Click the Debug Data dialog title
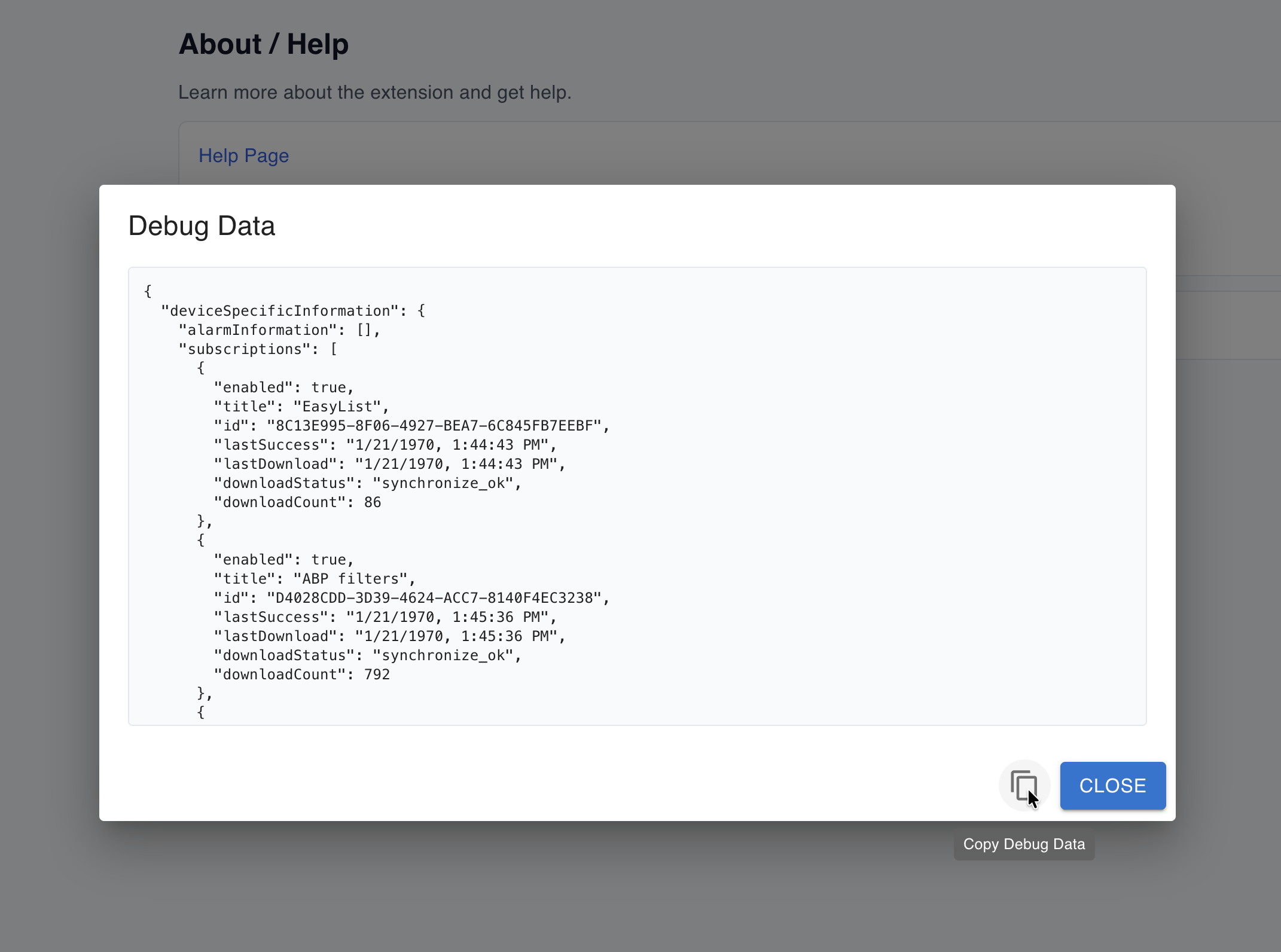Image resolution: width=1281 pixels, height=952 pixels. (202, 226)
